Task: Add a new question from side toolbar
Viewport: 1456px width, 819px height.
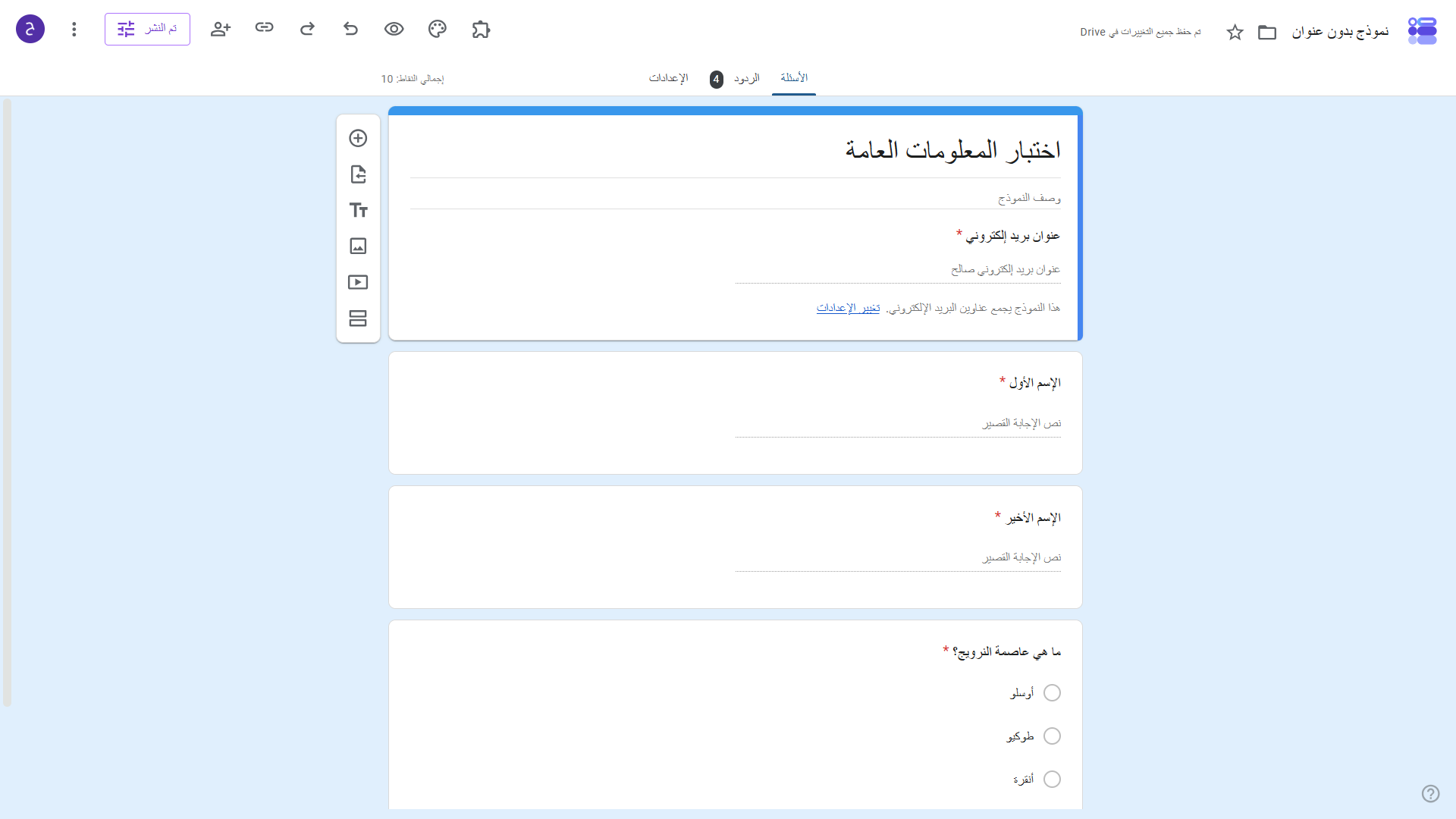Action: [358, 138]
